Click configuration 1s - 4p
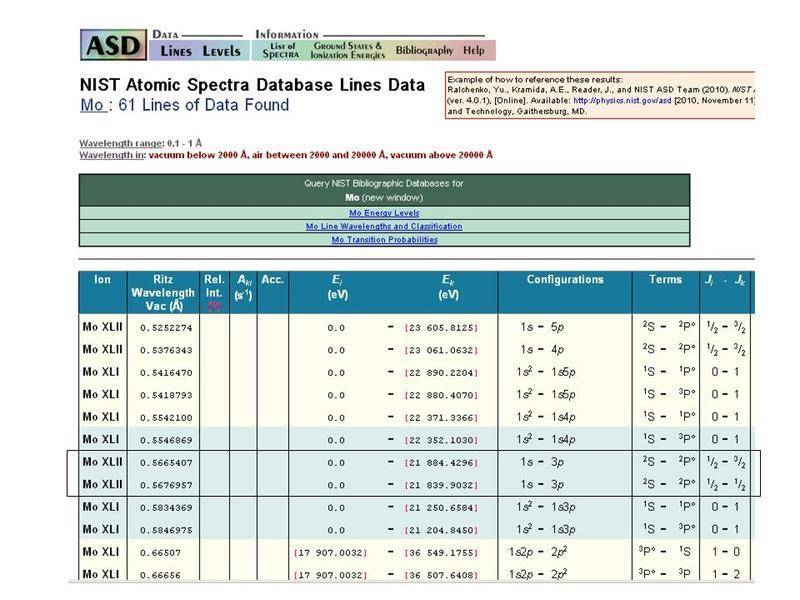The image size is (800, 600). click(542, 349)
